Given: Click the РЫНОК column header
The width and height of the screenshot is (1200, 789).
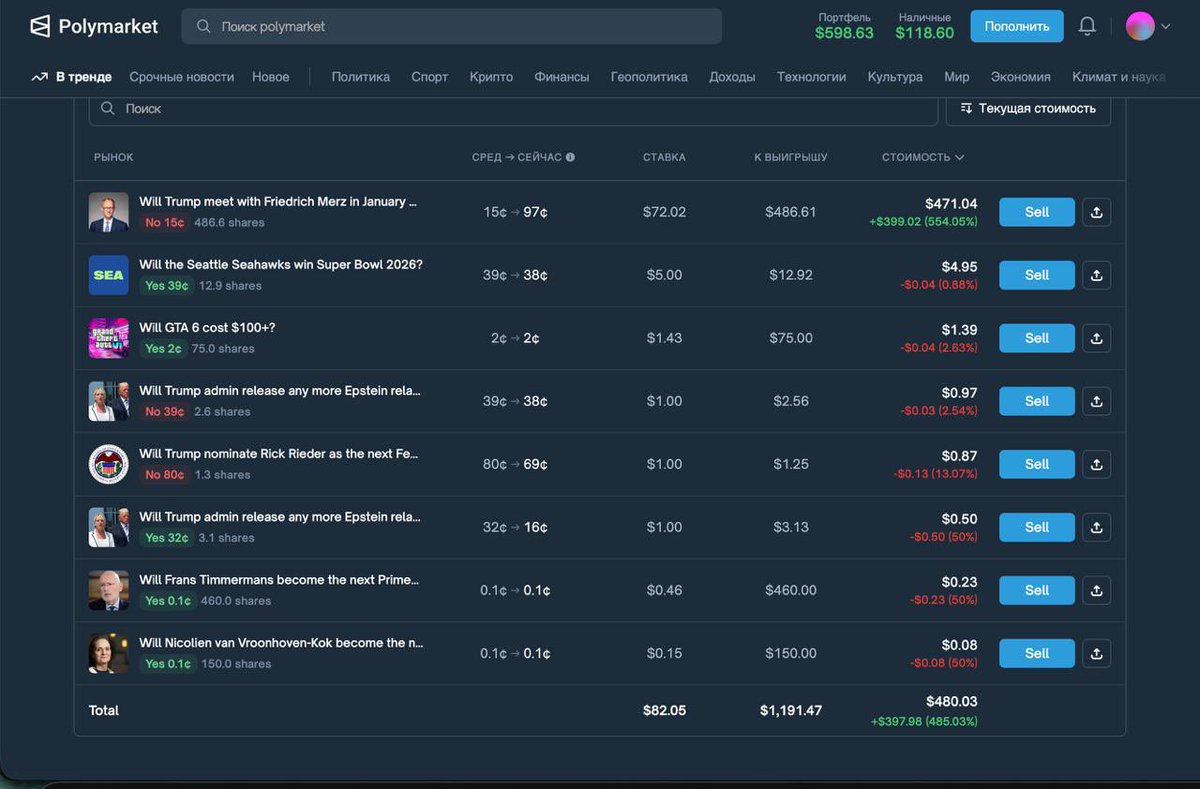Looking at the screenshot, I should (113, 157).
